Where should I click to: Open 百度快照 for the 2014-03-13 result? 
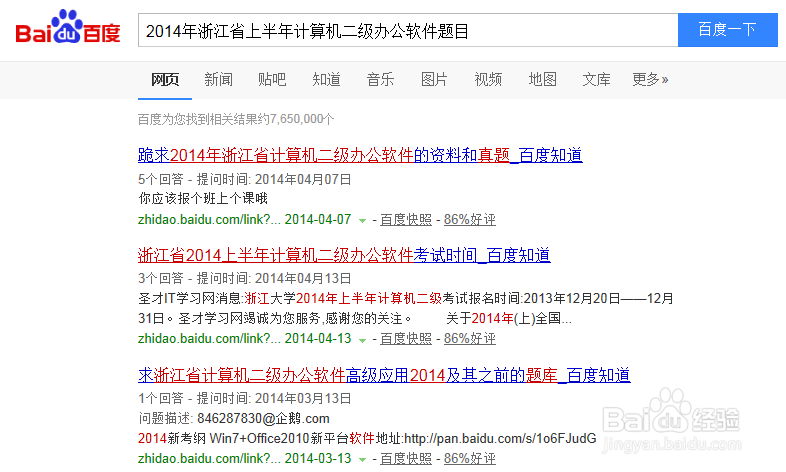406,458
